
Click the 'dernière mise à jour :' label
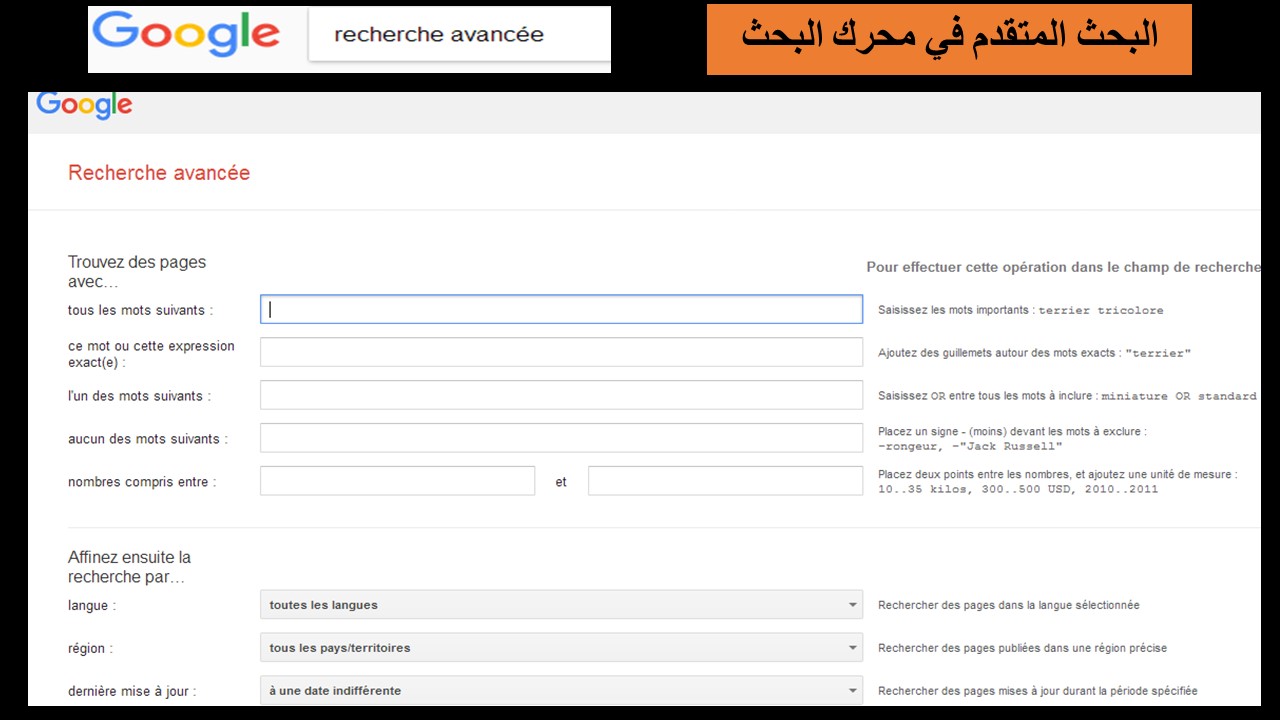pos(132,692)
